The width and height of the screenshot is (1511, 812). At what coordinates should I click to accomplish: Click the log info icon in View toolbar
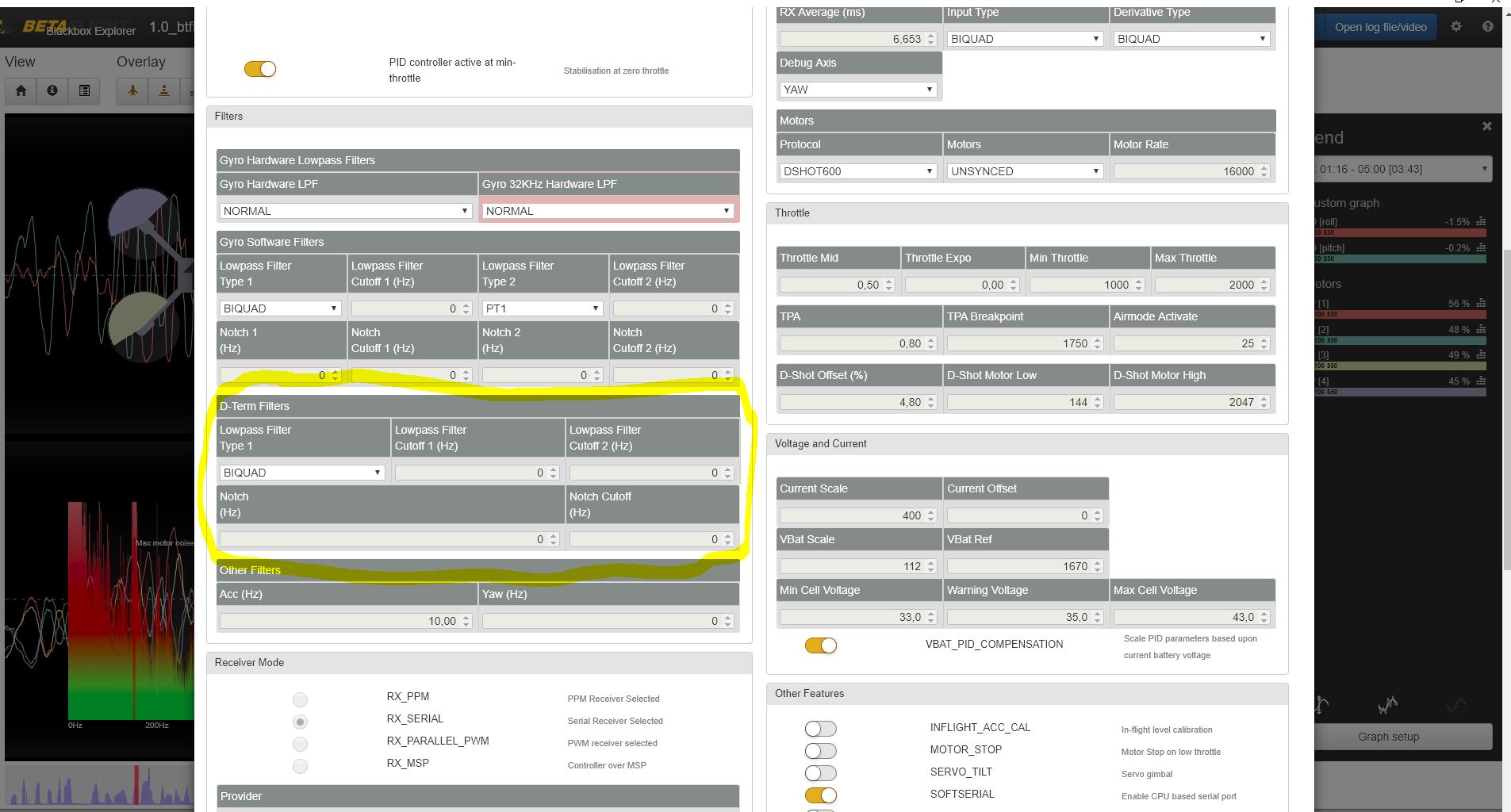click(52, 91)
